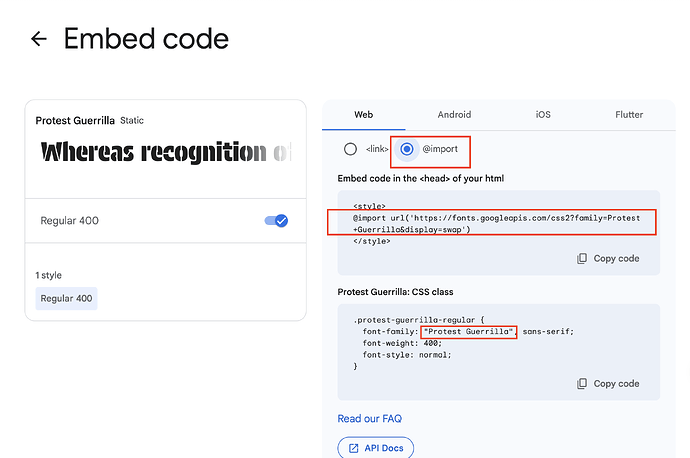Click the copy icon for the CSS class
690x458 pixels.
(582, 383)
